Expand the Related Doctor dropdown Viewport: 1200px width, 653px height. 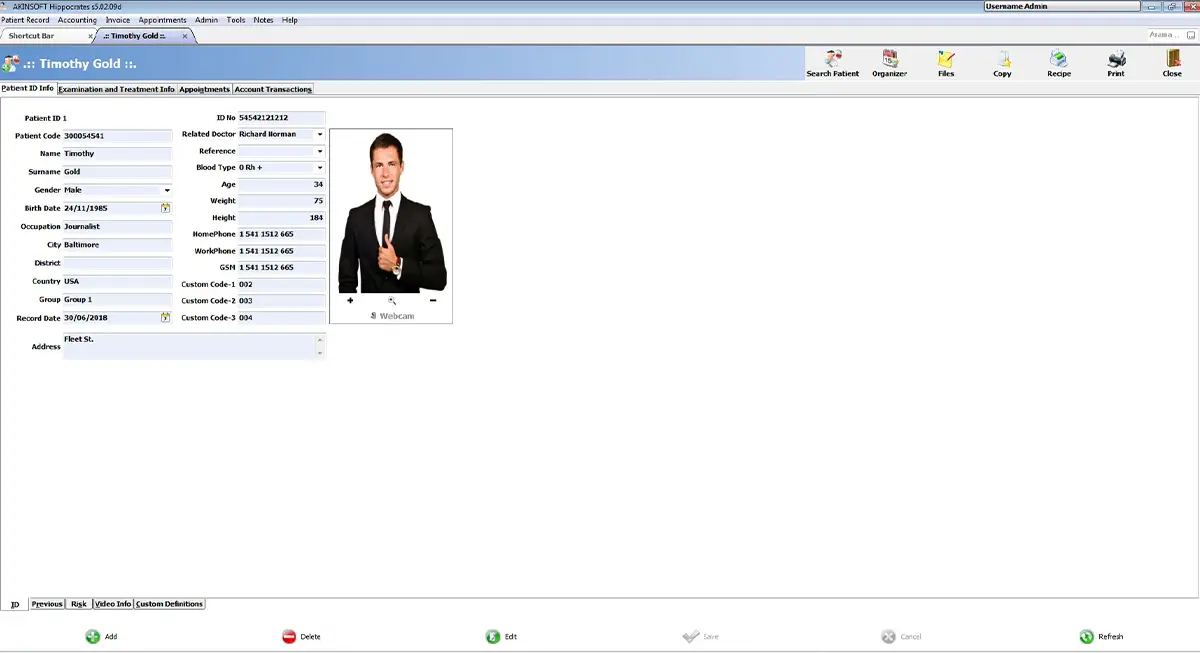320,134
